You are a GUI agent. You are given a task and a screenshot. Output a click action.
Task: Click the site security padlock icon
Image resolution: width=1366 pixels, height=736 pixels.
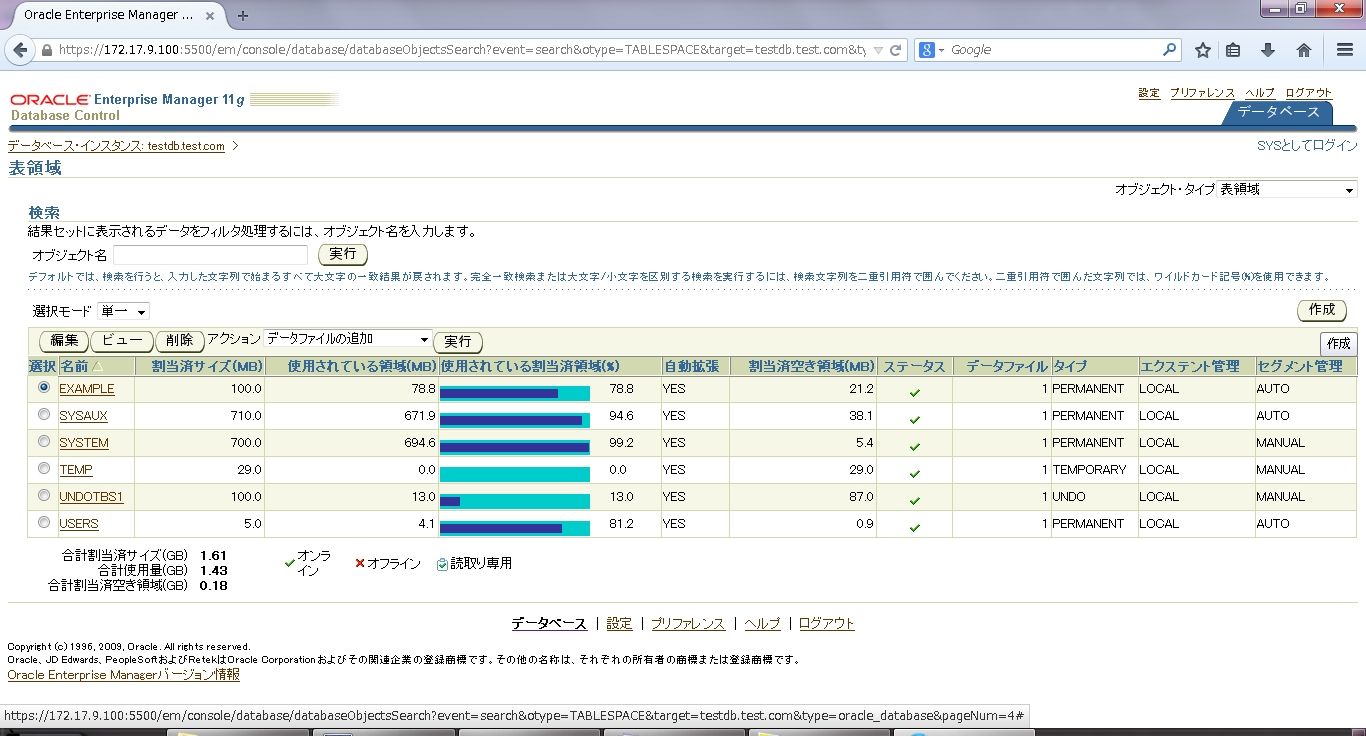click(47, 50)
